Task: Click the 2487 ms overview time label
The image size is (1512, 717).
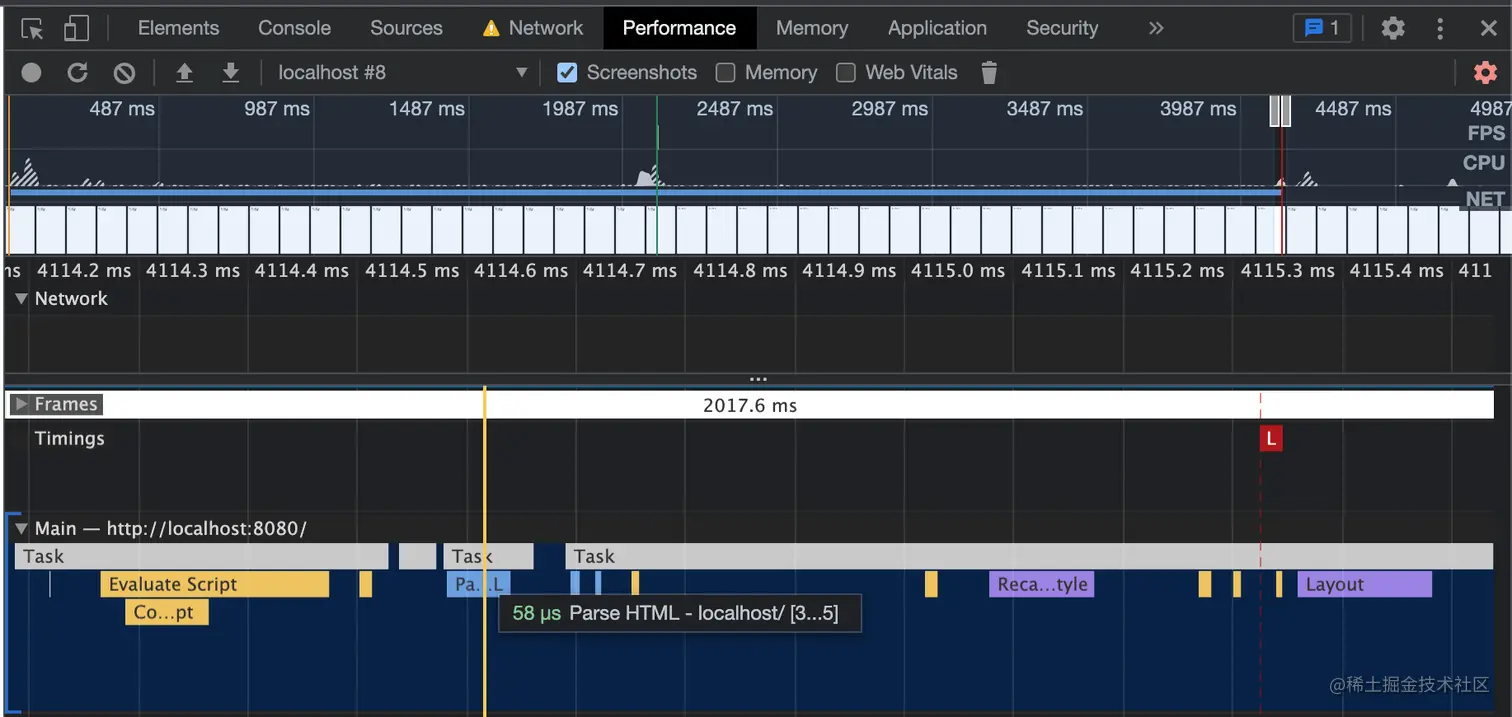Action: (735, 108)
